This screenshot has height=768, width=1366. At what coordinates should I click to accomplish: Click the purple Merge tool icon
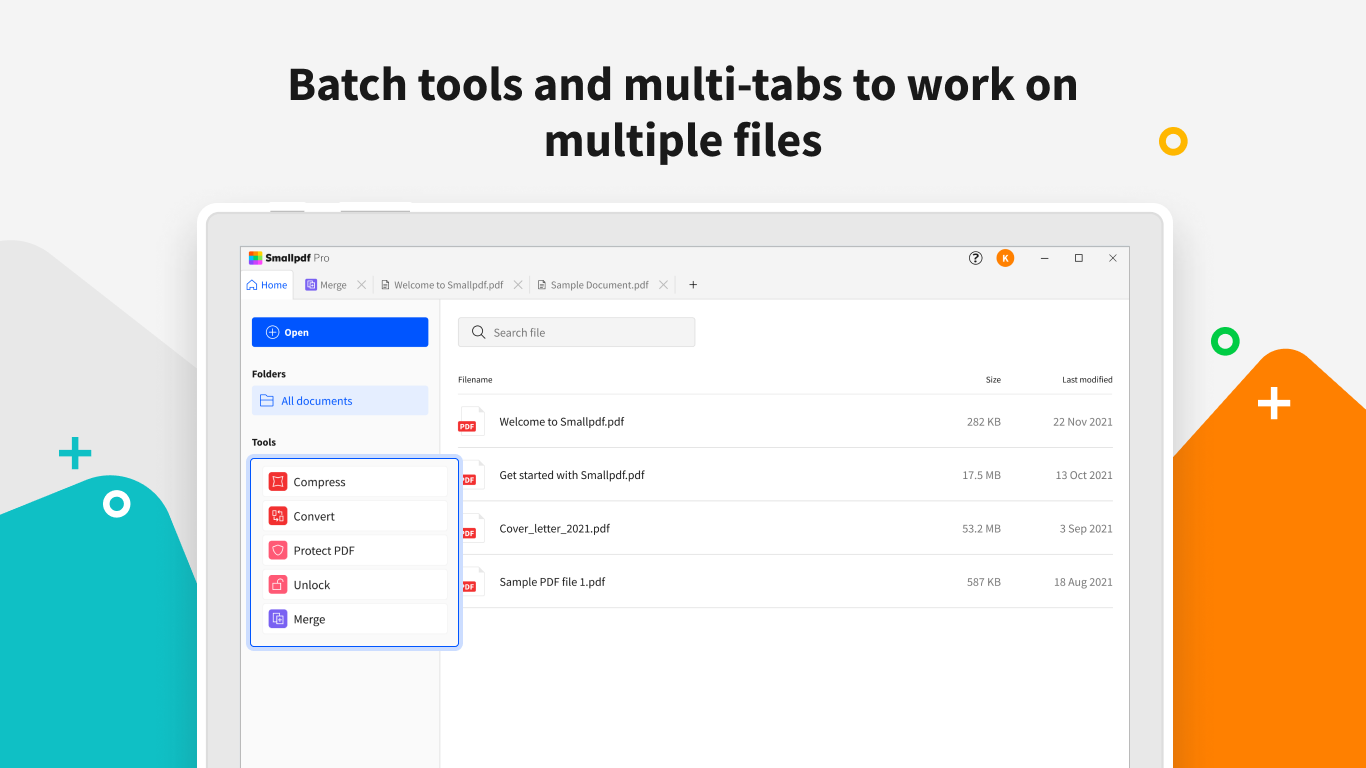pos(278,619)
